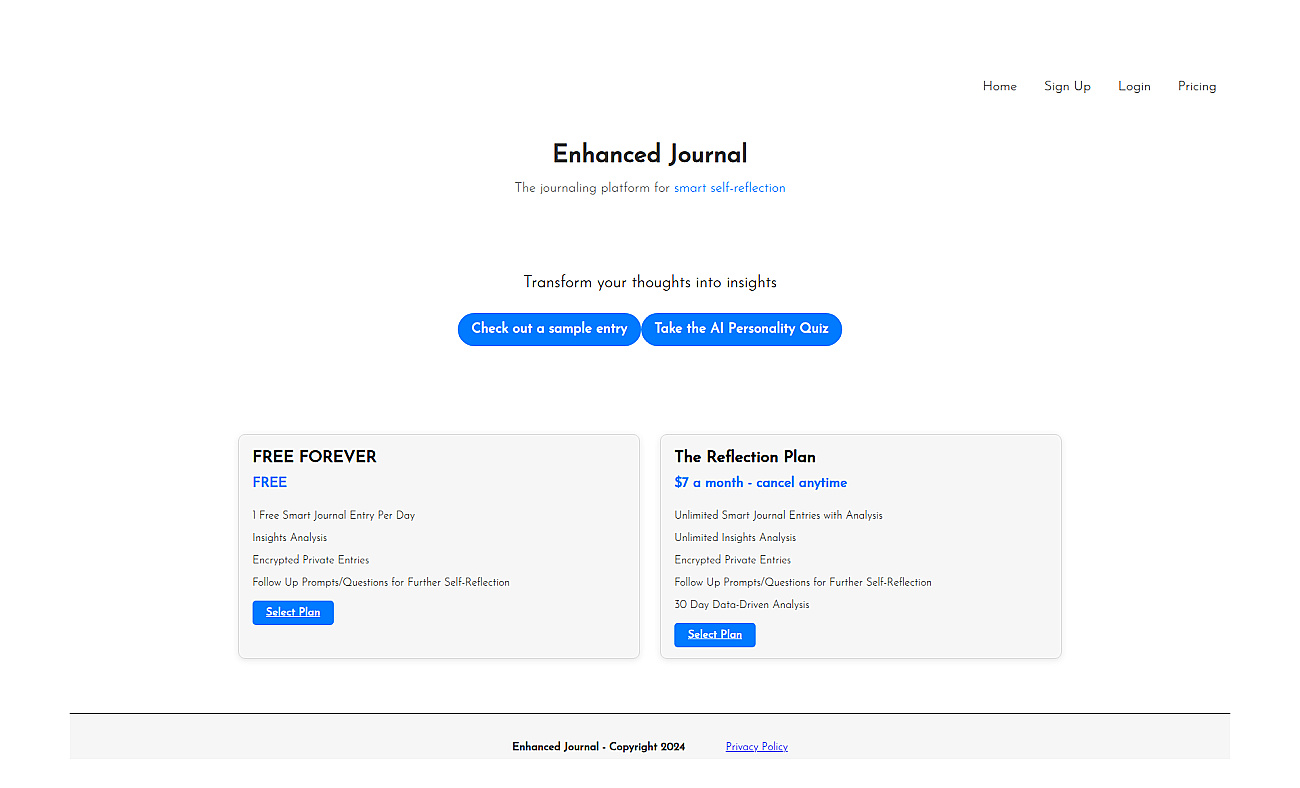Select Plan in the FREE FOREVER card
This screenshot has width=1300, height=788.
coord(293,612)
